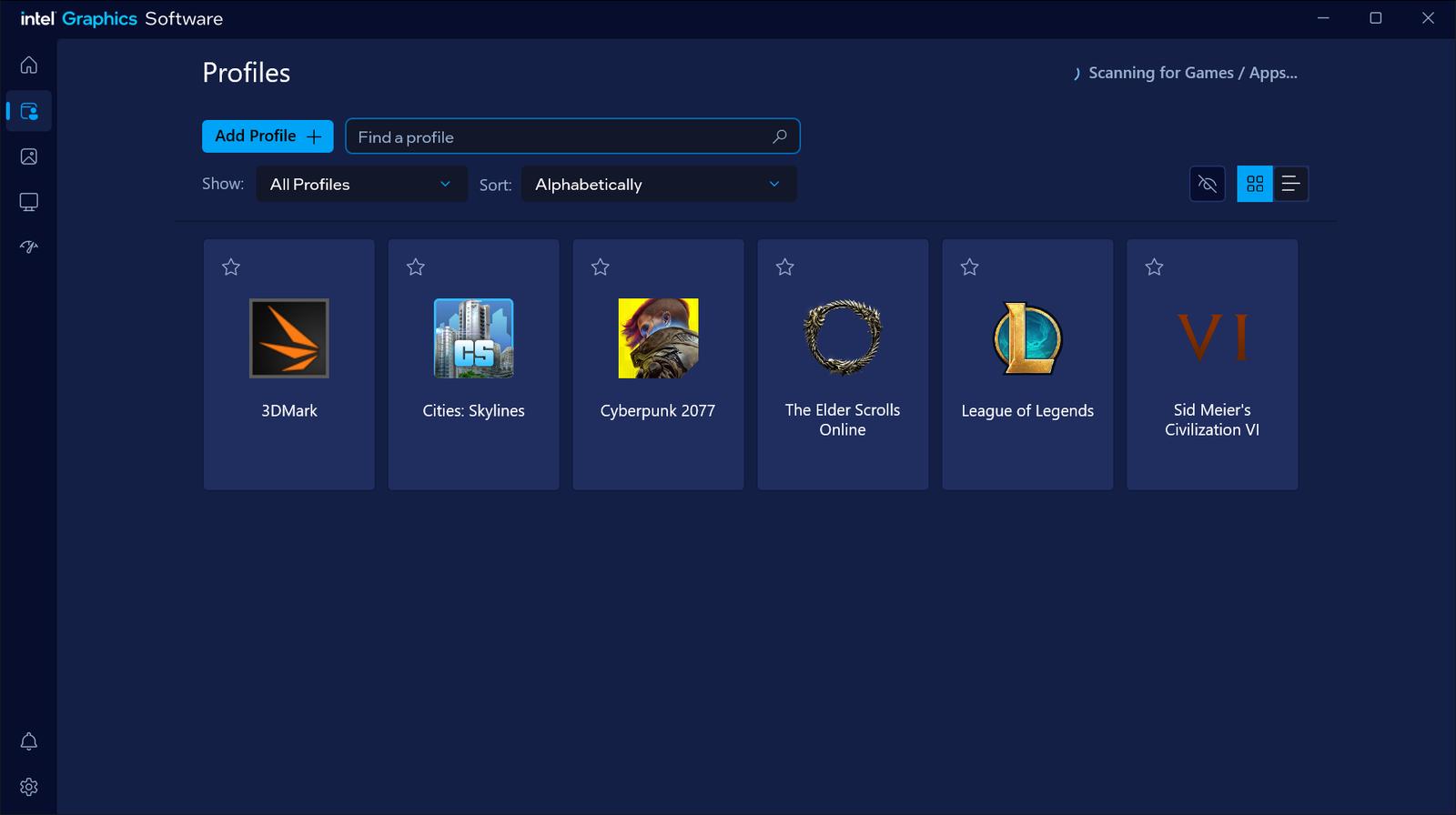The width and height of the screenshot is (1456, 815).
Task: Open the Display settings sidebar icon
Action: pyautogui.click(x=29, y=202)
